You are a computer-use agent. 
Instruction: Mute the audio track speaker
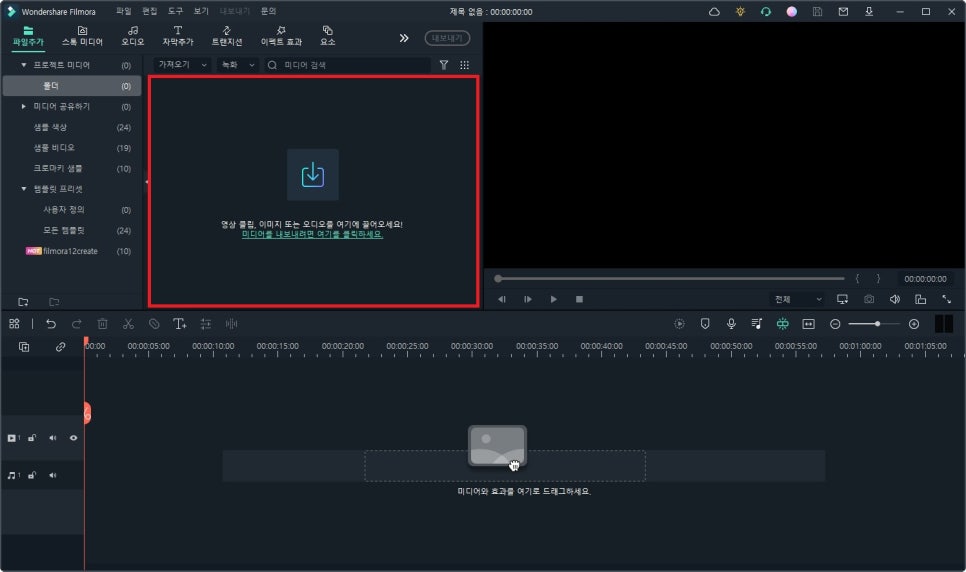52,475
